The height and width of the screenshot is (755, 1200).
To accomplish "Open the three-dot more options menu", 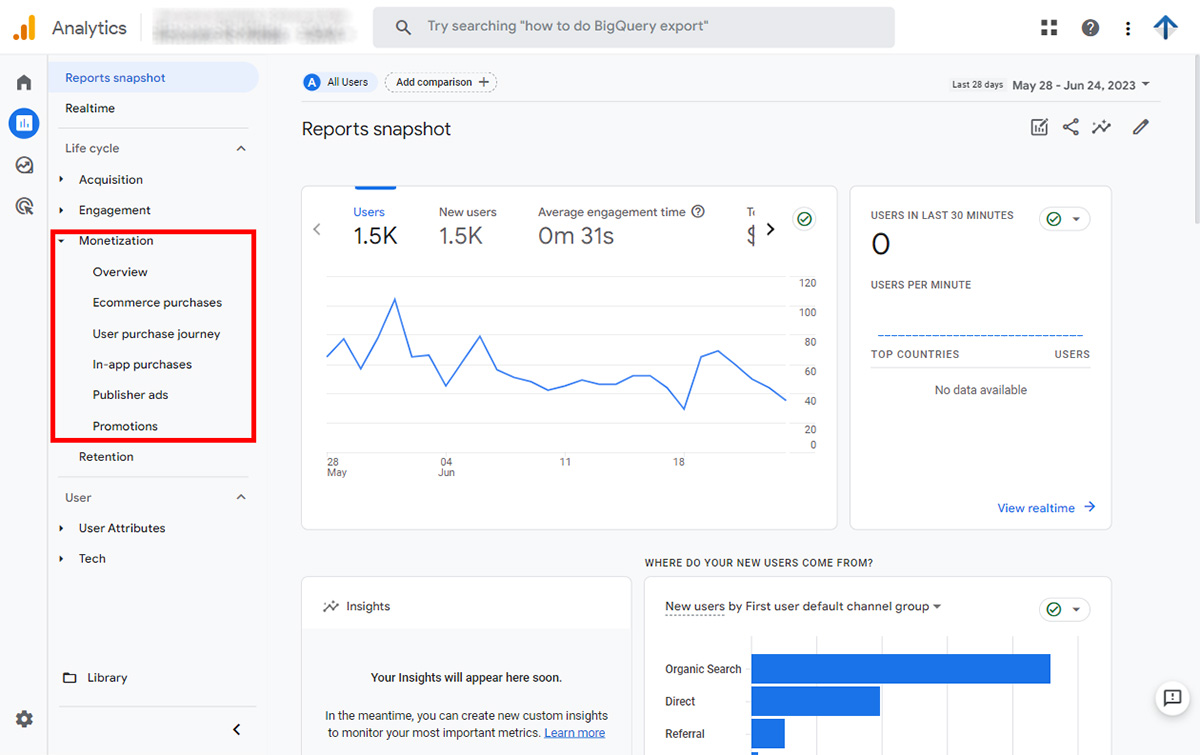I will pyautogui.click(x=1128, y=28).
